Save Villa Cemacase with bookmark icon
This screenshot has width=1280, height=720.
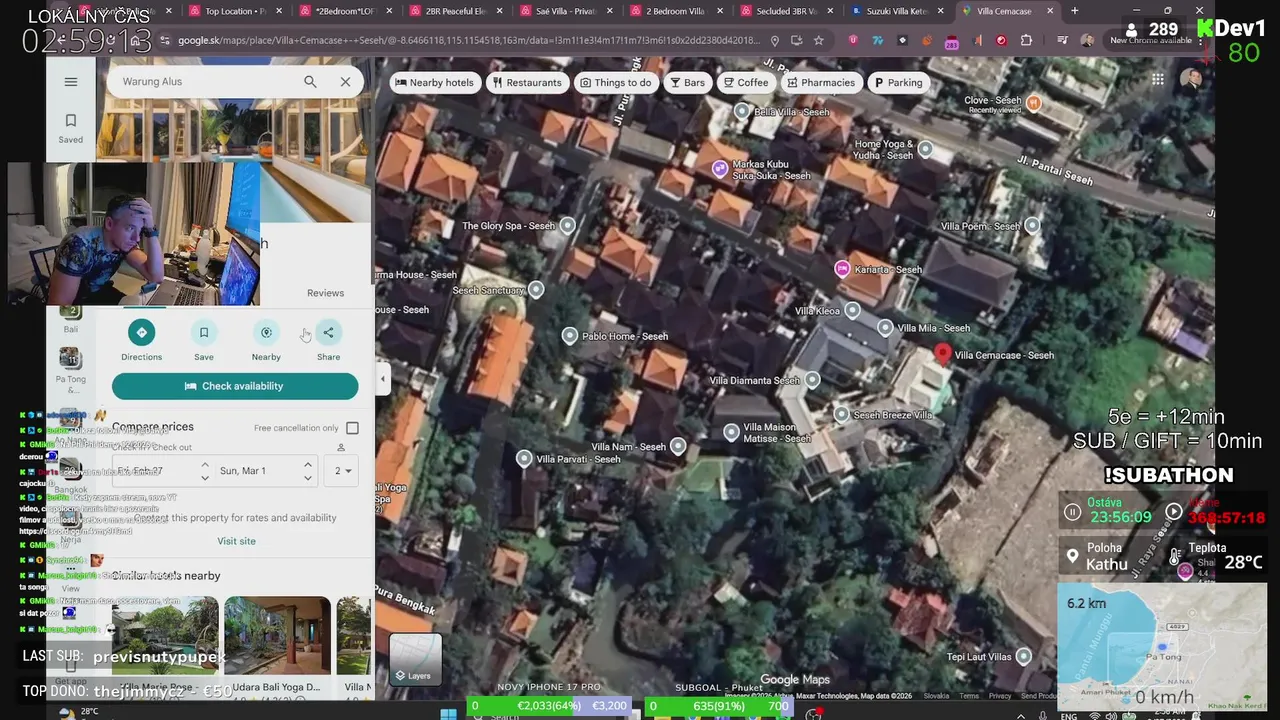204,341
